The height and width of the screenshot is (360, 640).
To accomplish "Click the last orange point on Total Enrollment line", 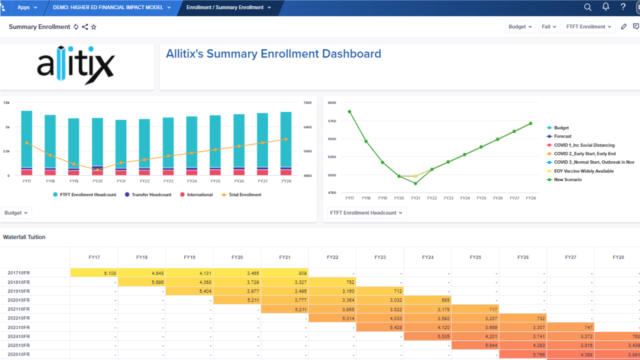I will click(286, 140).
